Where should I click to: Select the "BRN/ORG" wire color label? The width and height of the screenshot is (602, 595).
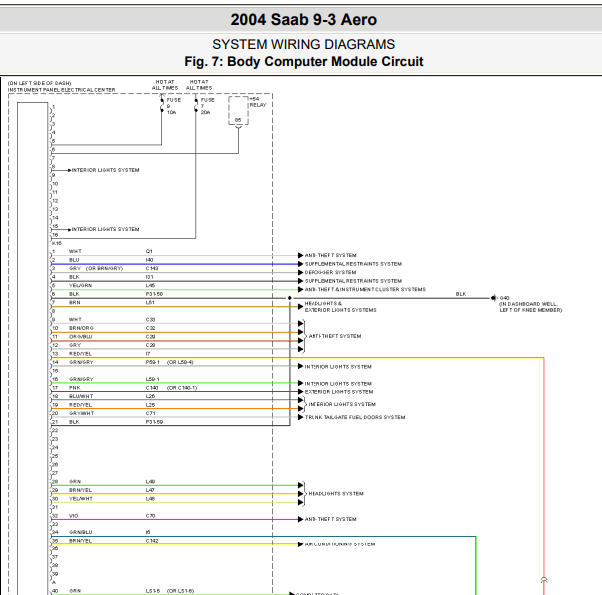(81, 328)
